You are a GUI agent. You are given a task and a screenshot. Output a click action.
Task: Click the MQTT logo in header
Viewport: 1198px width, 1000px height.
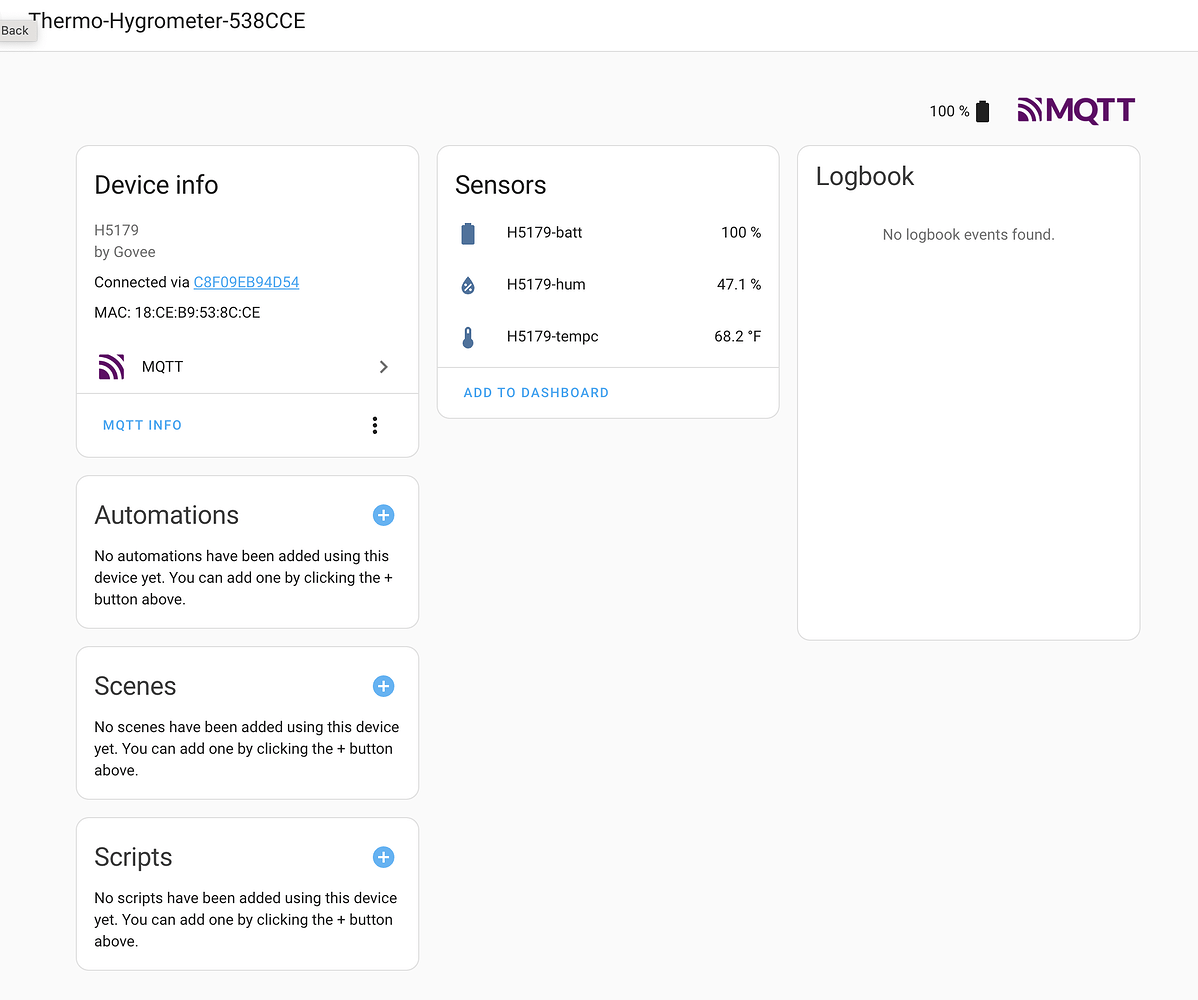(1076, 110)
